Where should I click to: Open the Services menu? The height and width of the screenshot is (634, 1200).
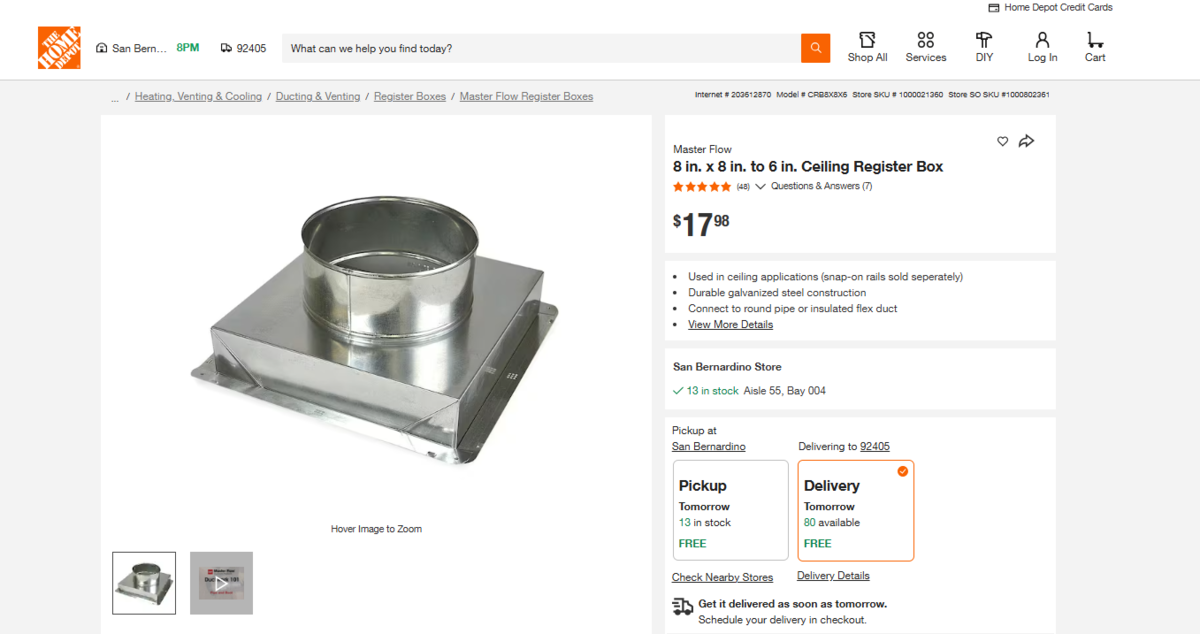click(x=926, y=47)
